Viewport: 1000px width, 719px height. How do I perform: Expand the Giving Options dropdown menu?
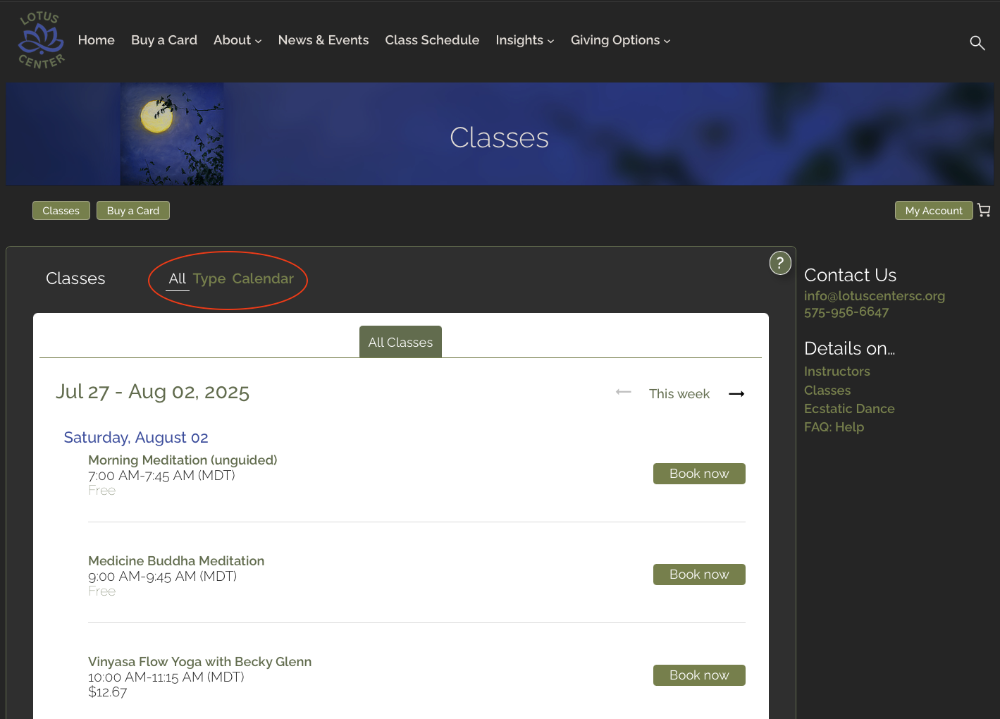620,40
